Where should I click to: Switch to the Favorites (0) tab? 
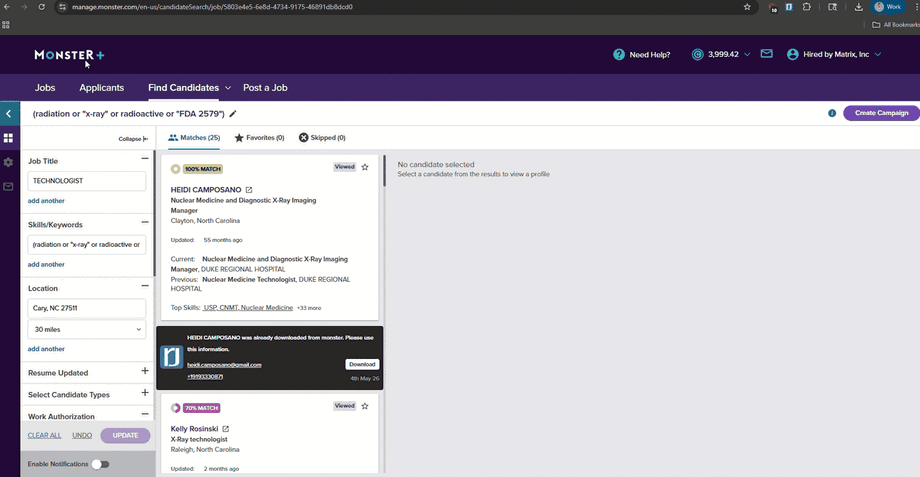click(x=259, y=138)
